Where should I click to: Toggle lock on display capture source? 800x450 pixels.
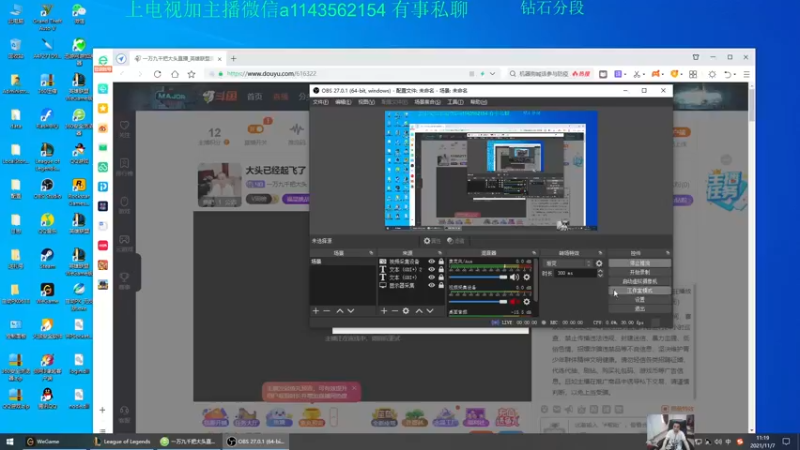click(x=441, y=286)
